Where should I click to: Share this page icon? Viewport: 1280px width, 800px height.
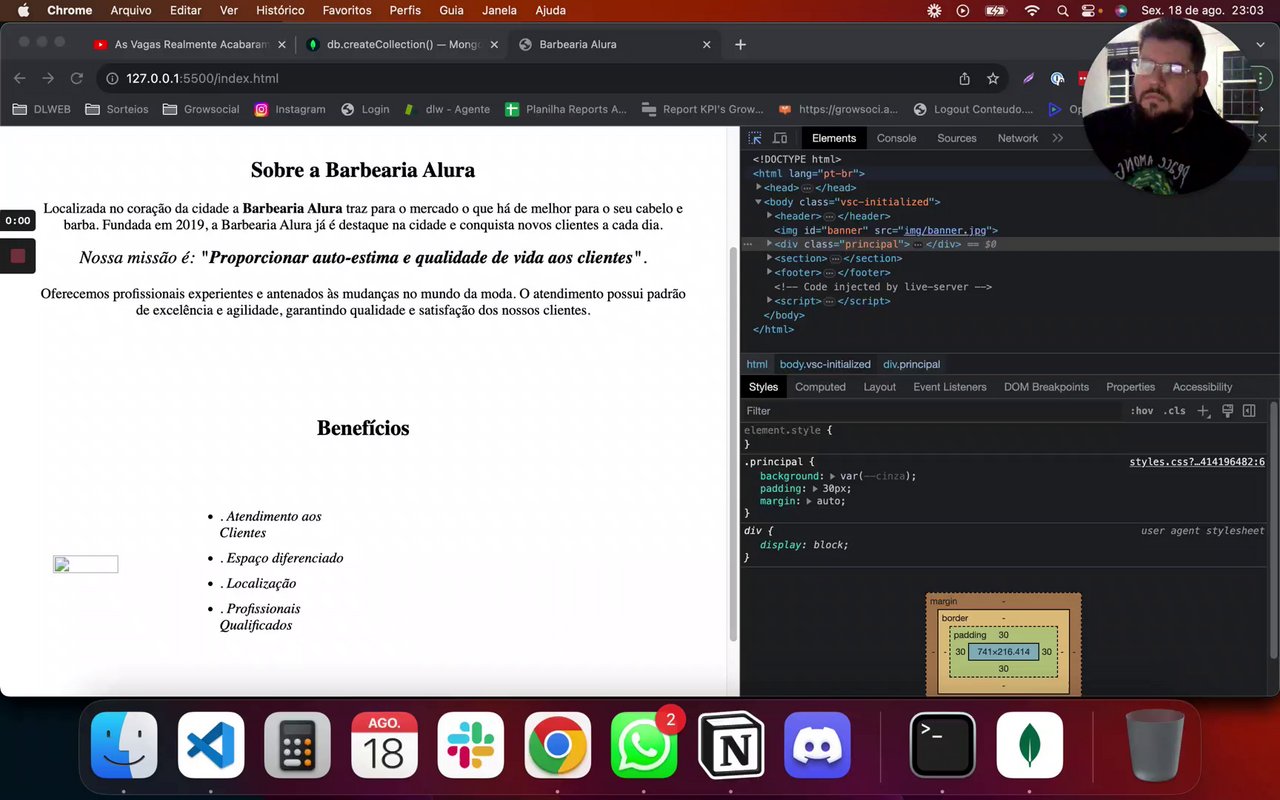pos(964,78)
